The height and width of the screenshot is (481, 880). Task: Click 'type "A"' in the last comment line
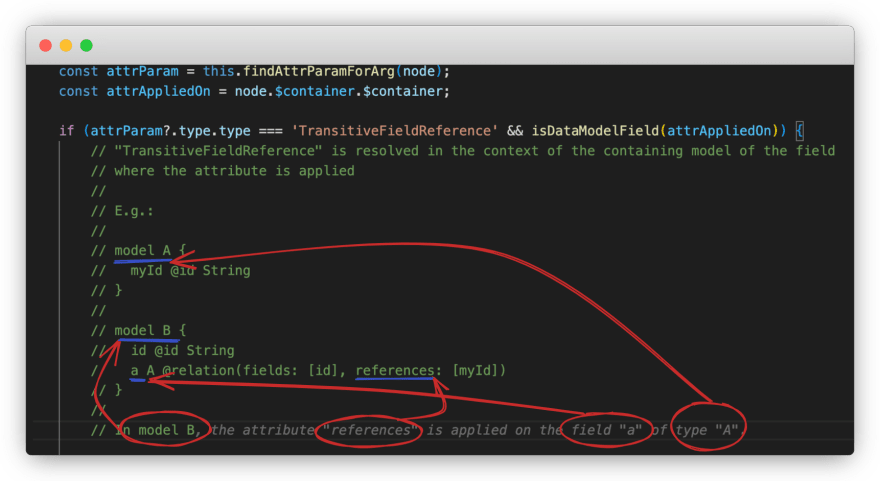(x=707, y=430)
